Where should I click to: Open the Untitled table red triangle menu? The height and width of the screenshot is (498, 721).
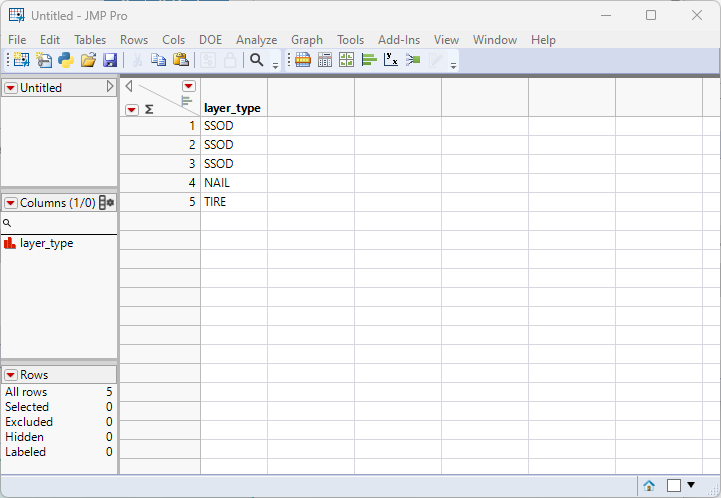[11, 87]
